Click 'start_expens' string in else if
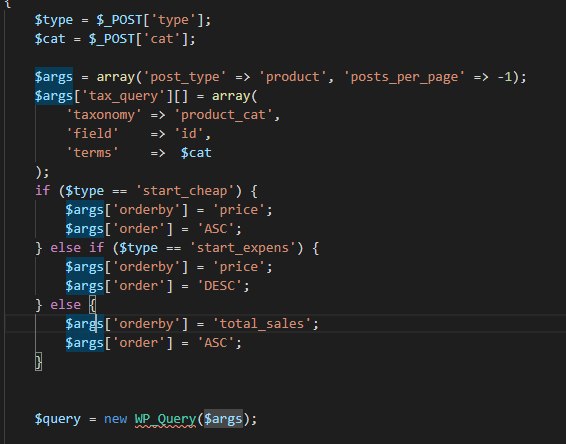Viewport: 566px width, 444px height. pyautogui.click(x=243, y=248)
